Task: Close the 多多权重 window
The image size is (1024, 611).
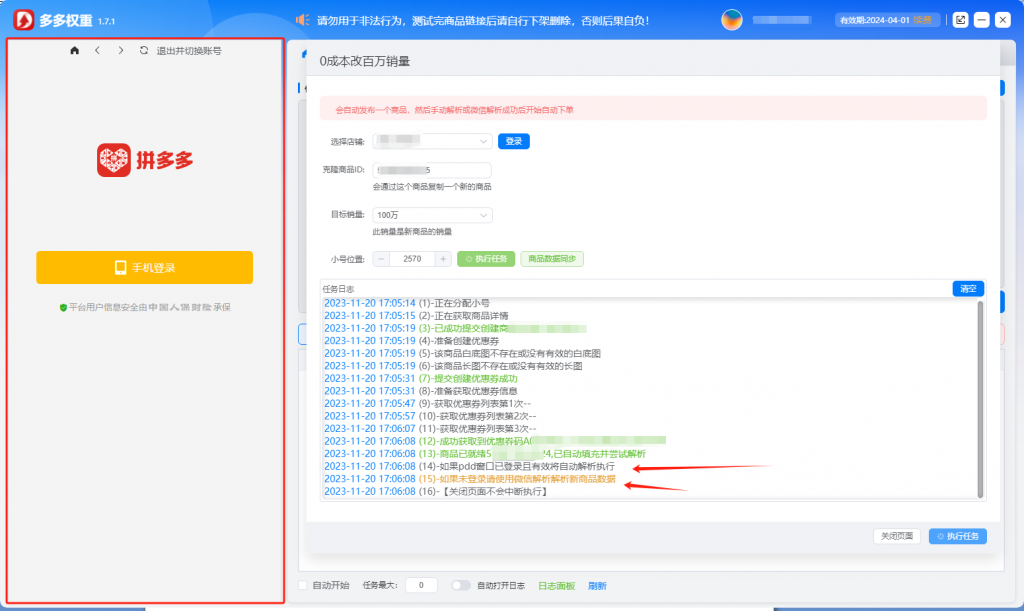Action: point(1002,20)
